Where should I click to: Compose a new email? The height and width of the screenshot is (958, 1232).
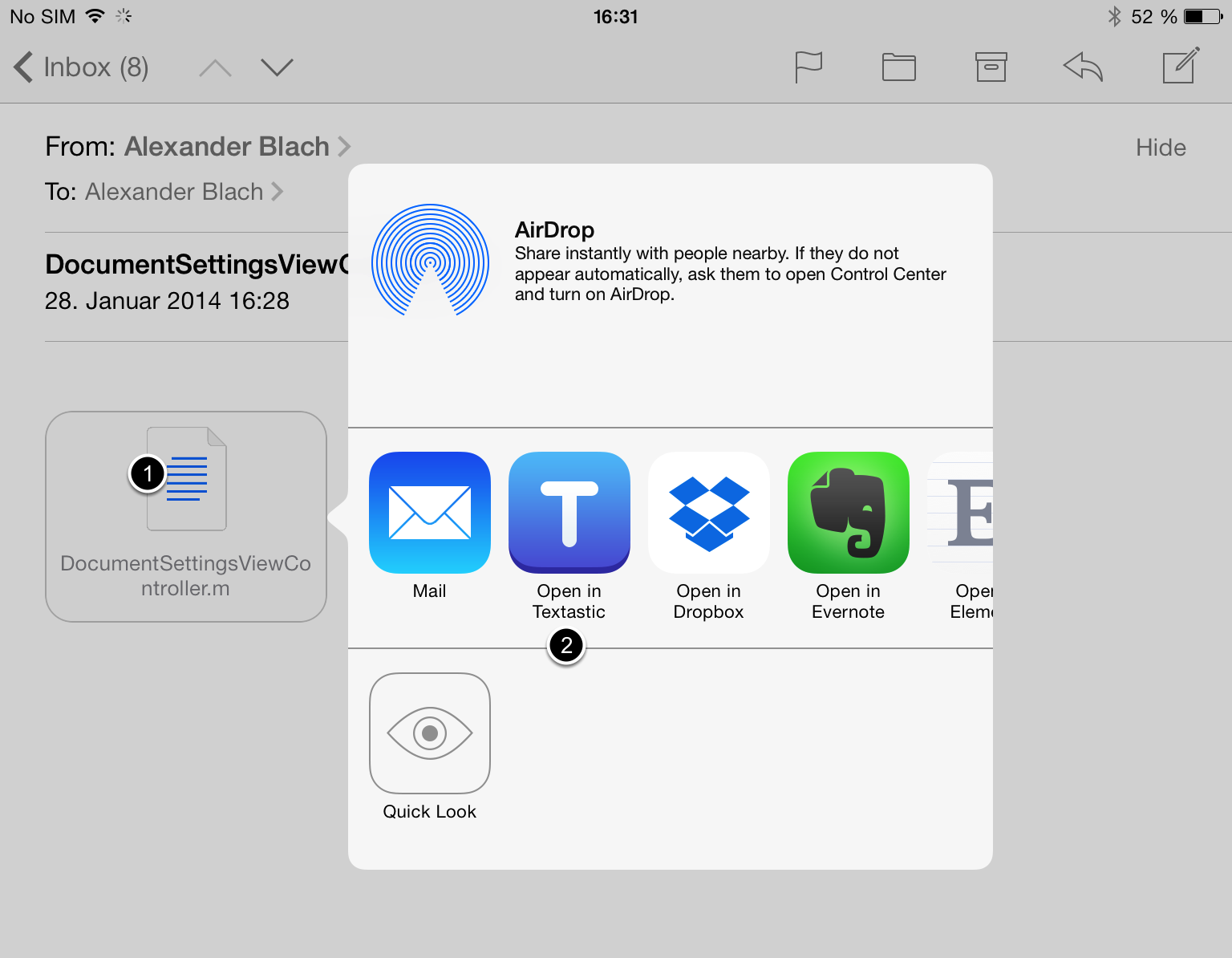click(x=1181, y=65)
